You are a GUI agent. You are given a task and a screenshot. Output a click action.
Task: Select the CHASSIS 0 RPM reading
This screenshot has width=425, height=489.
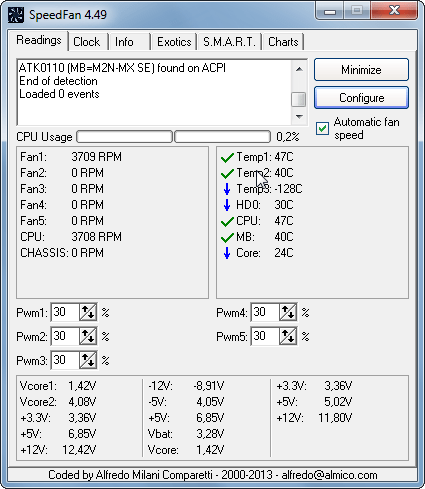coord(62,253)
